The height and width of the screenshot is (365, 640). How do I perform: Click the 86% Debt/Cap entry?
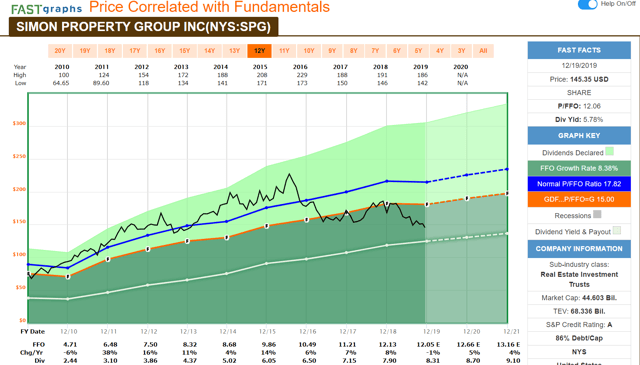point(579,338)
